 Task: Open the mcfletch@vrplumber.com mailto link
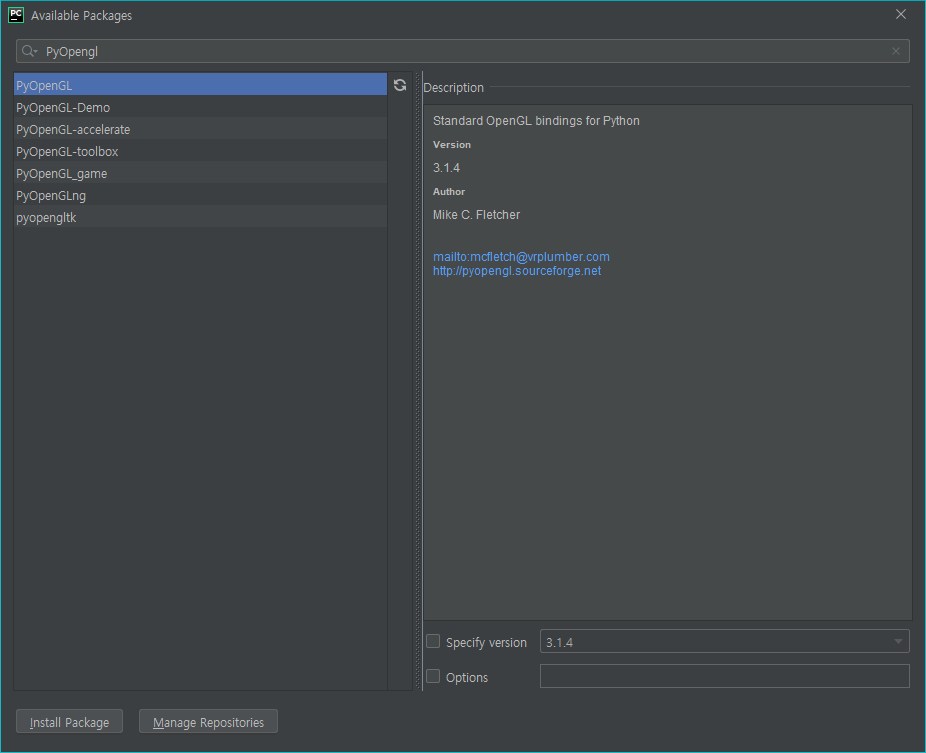tap(521, 257)
